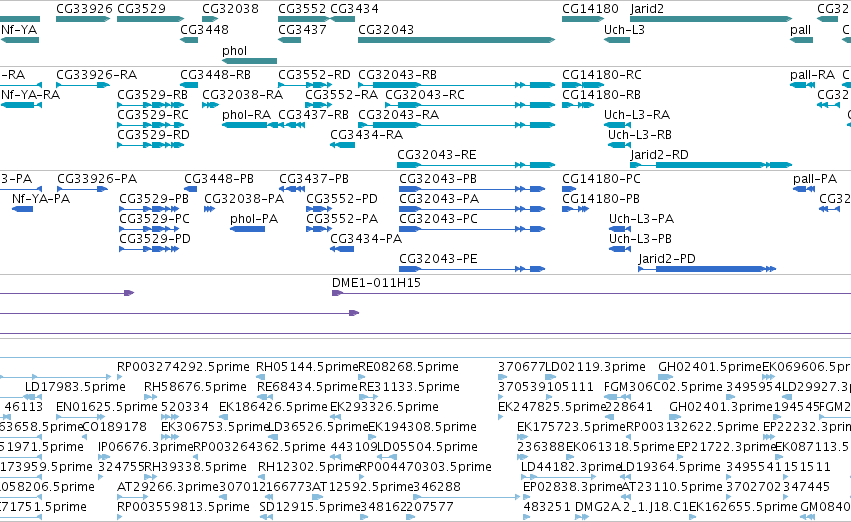Select transcript CG3529-RB

153,94
